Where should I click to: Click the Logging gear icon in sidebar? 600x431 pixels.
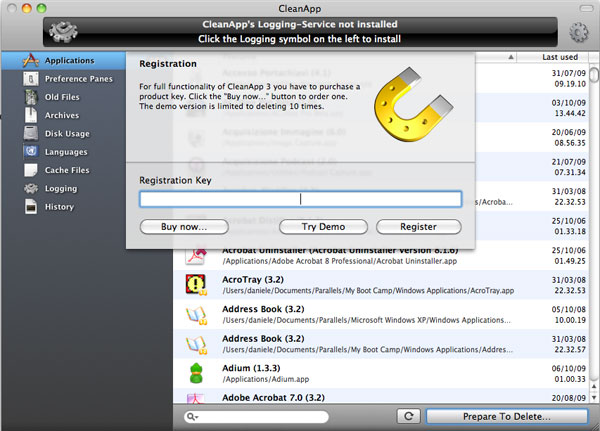coord(31,188)
